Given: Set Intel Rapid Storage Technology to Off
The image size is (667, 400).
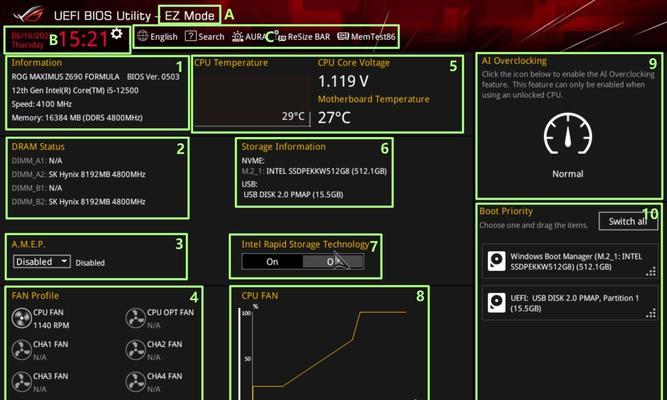Looking at the screenshot, I should click(x=333, y=262).
